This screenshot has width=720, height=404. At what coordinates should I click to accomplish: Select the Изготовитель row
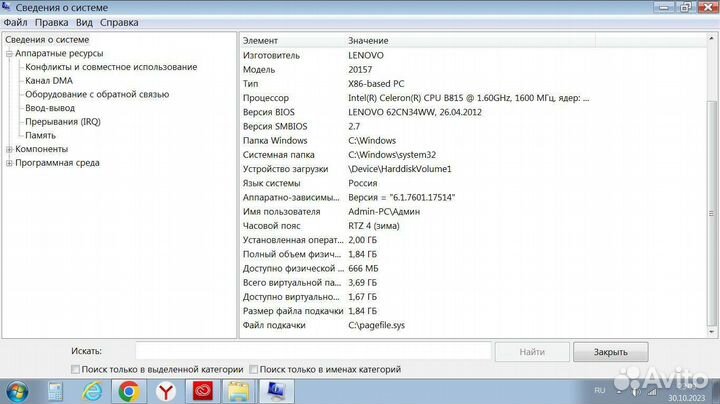473,56
